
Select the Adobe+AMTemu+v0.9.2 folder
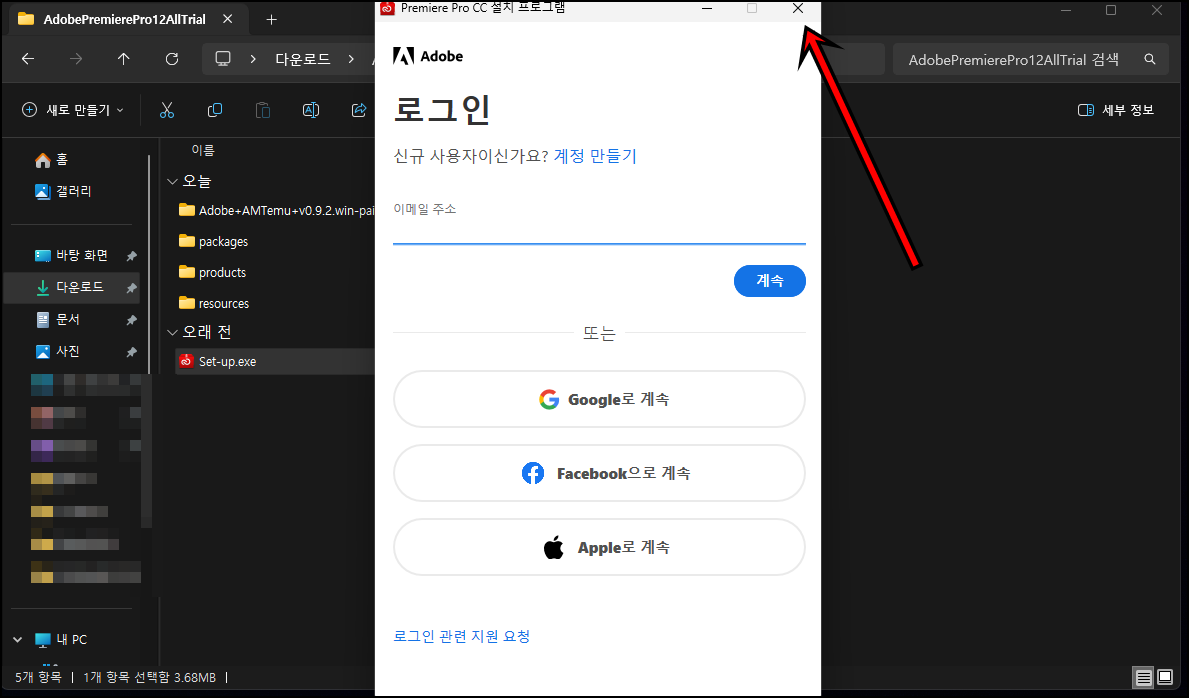click(x=276, y=210)
